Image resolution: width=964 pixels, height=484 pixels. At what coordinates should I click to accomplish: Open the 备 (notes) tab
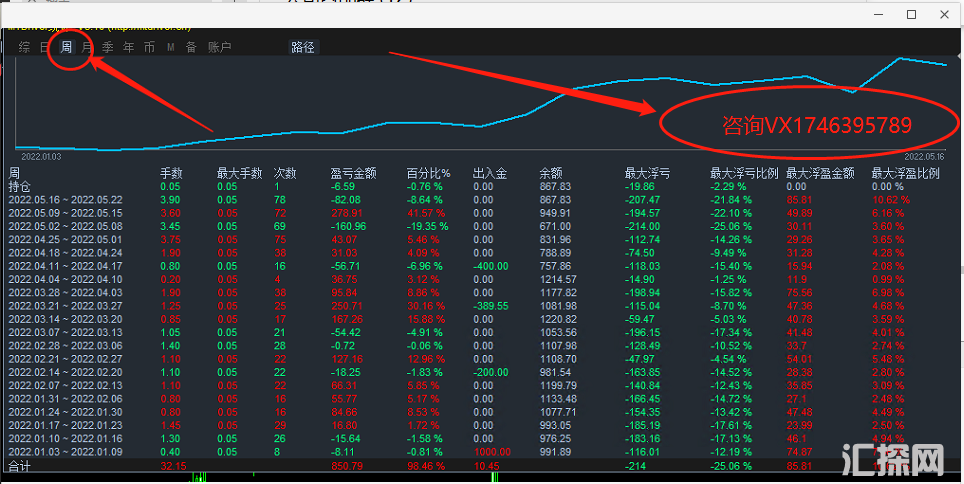click(x=190, y=47)
